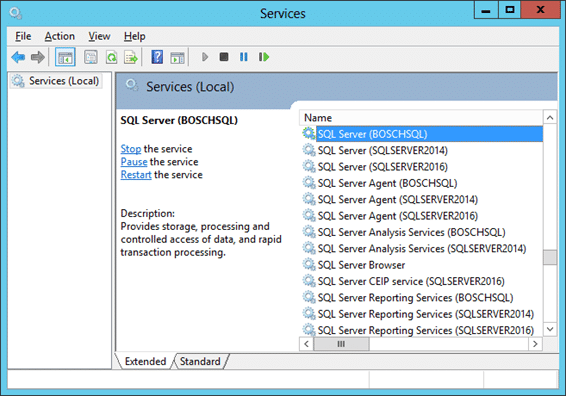
Task: Sort by the Name column header
Action: [421, 118]
